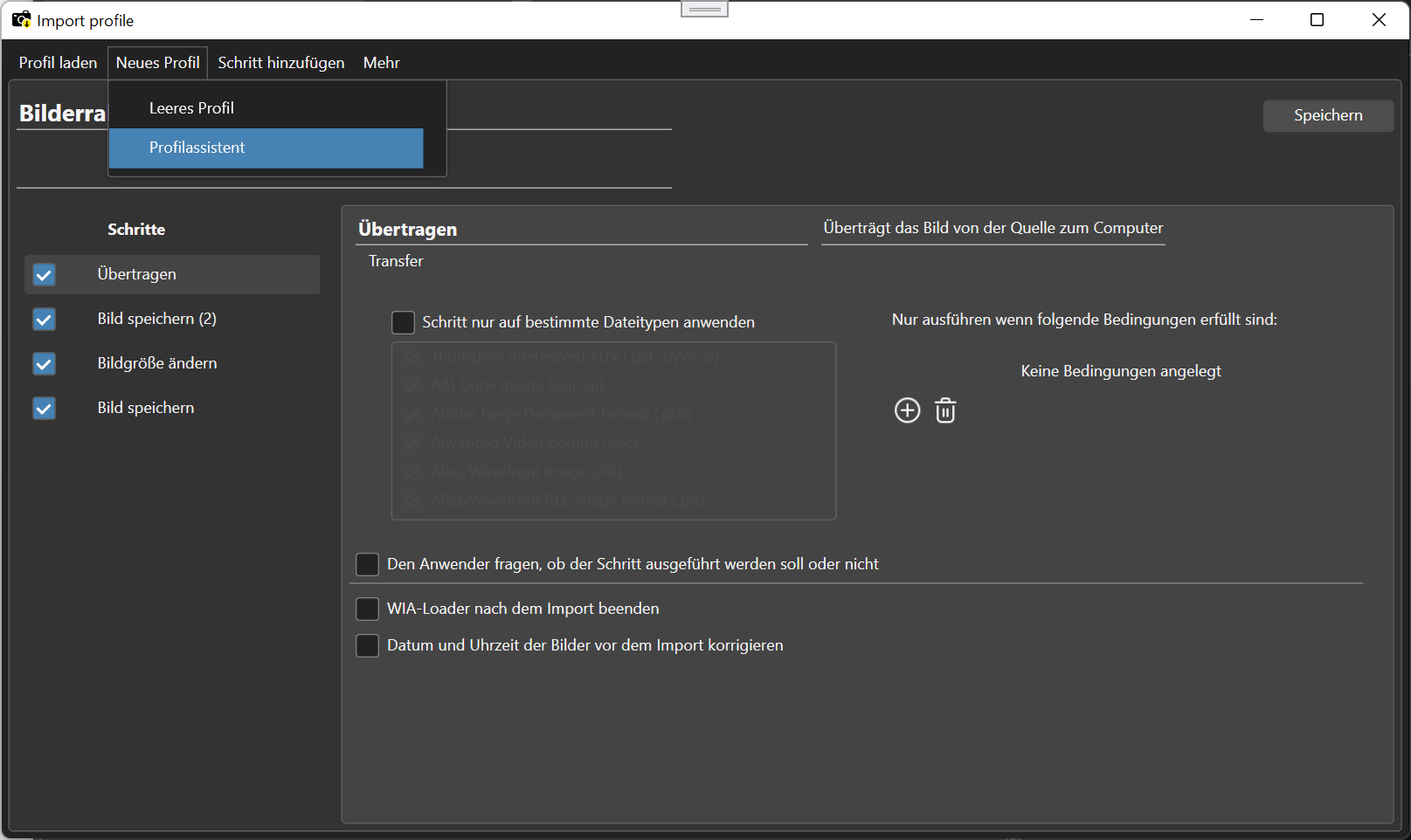This screenshot has height=840, width=1411.
Task: Disable the Bildgröße ändern step
Action: coord(44,364)
